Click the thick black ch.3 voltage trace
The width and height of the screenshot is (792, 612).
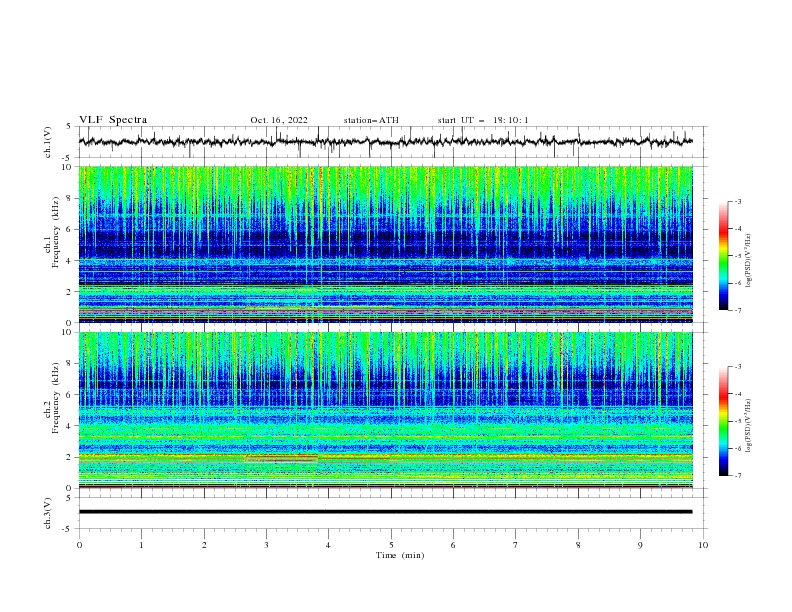click(385, 512)
